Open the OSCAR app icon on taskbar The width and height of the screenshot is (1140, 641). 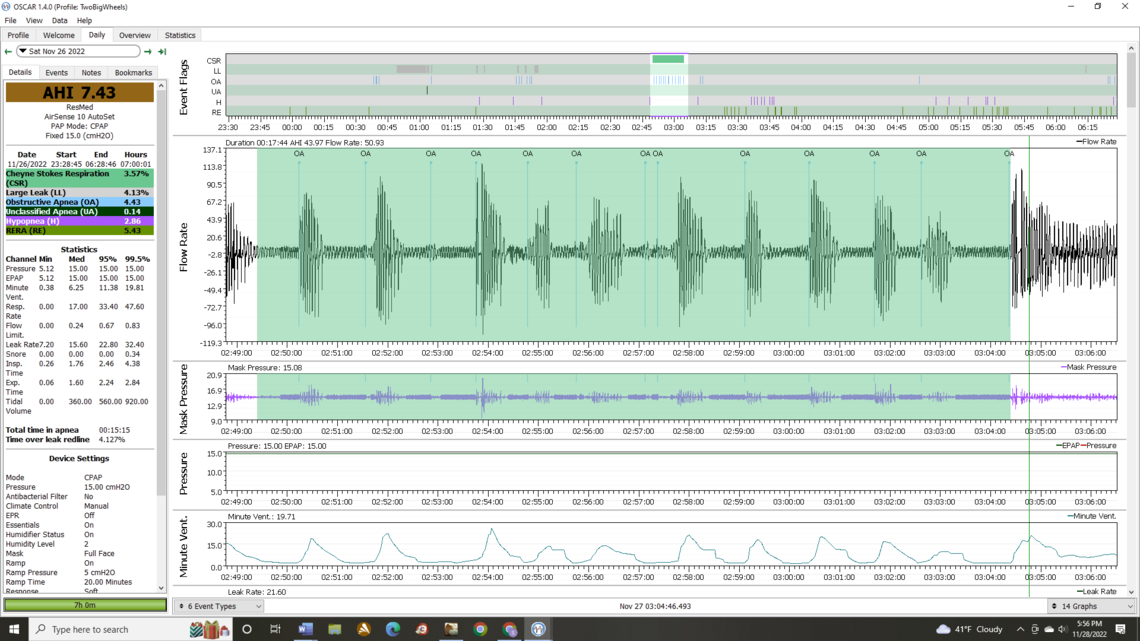pos(538,629)
